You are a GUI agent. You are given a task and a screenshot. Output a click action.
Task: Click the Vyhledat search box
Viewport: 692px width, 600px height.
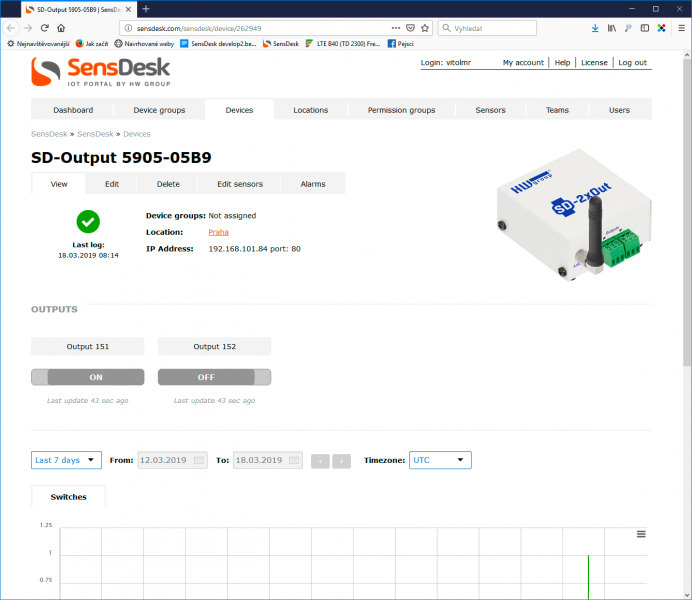(x=487, y=28)
